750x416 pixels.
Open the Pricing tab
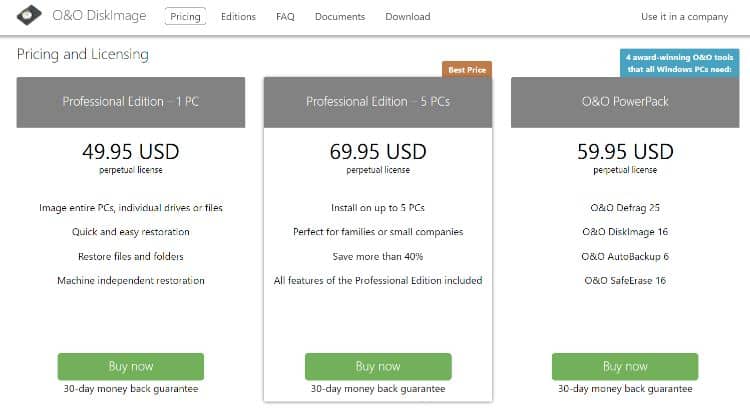coord(185,17)
